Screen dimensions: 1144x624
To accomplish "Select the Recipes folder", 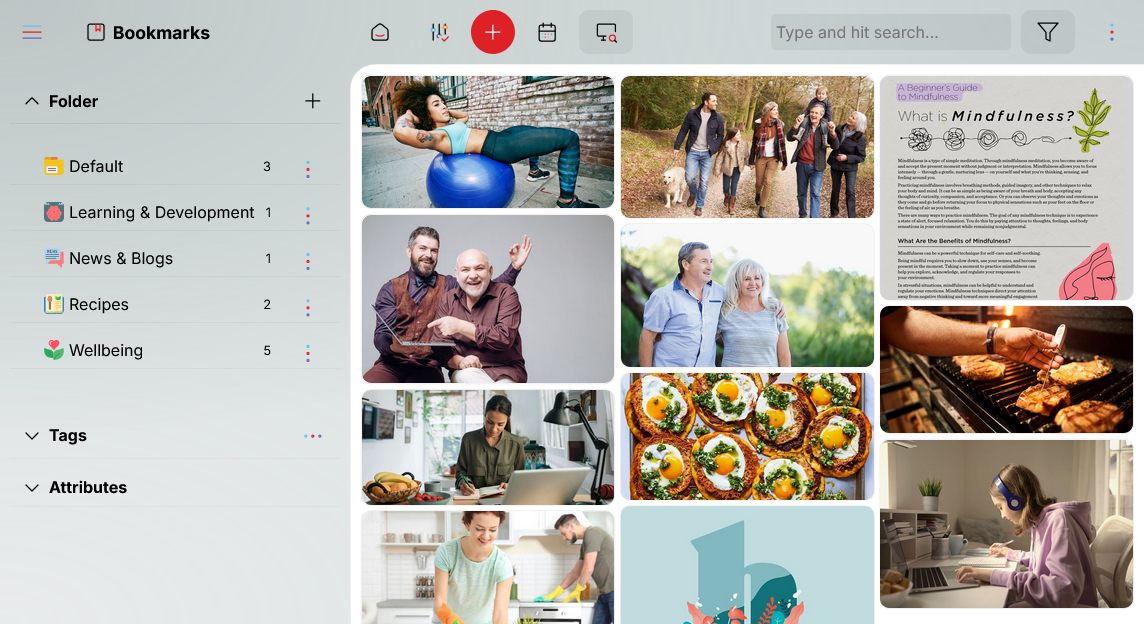I will coord(98,304).
